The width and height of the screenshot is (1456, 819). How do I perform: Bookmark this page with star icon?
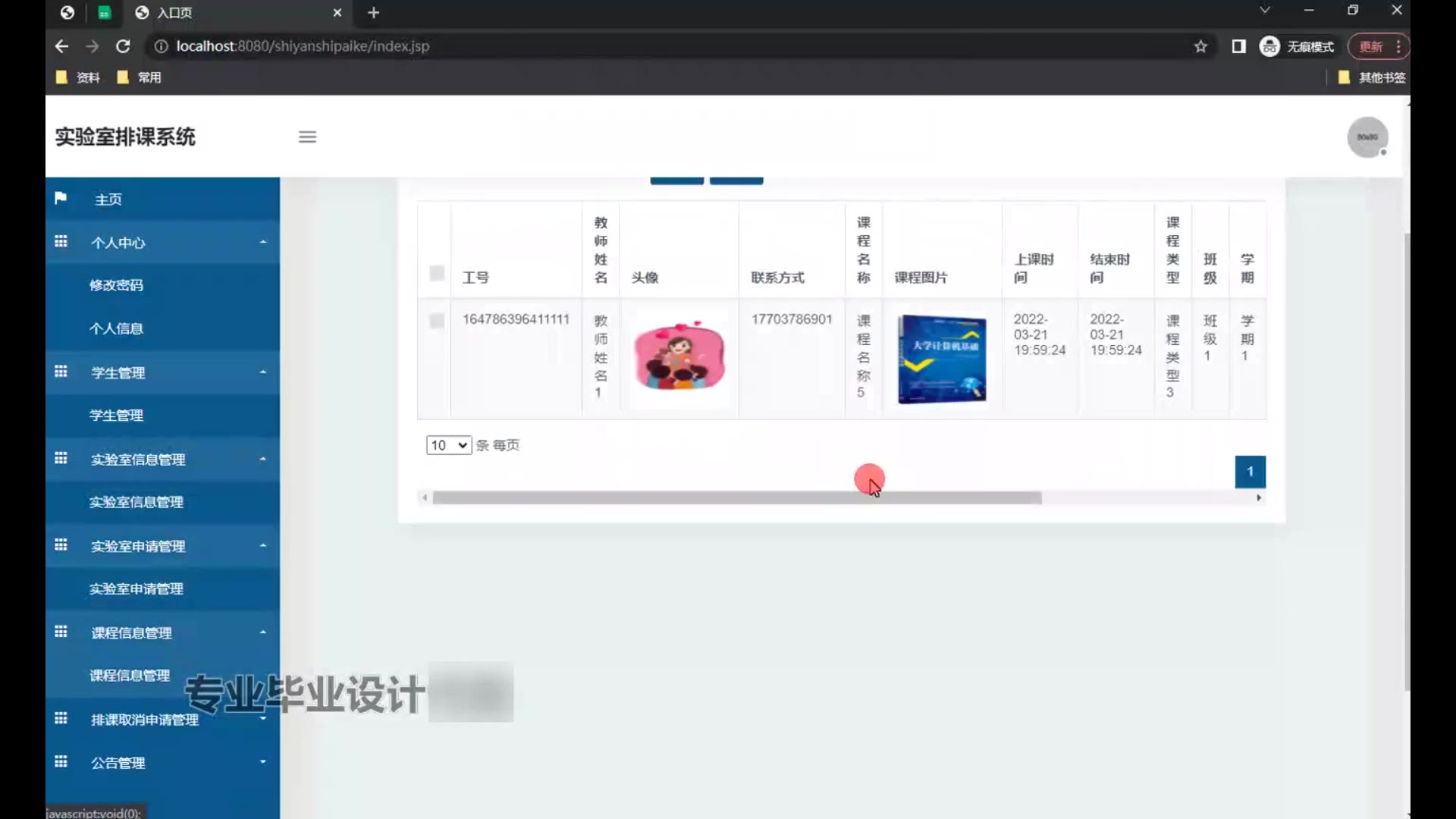1200,46
